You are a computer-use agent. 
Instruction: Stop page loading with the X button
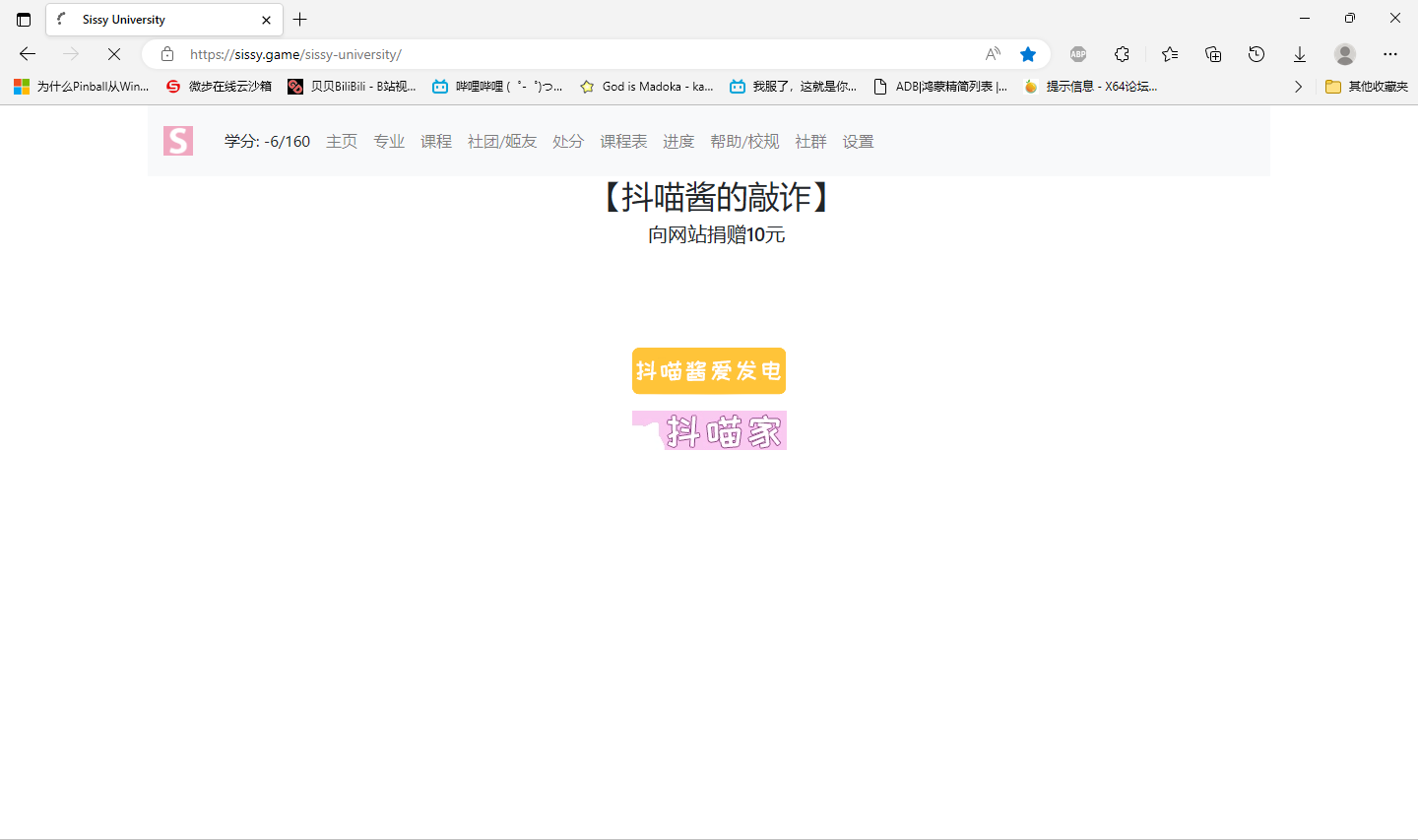pos(114,54)
